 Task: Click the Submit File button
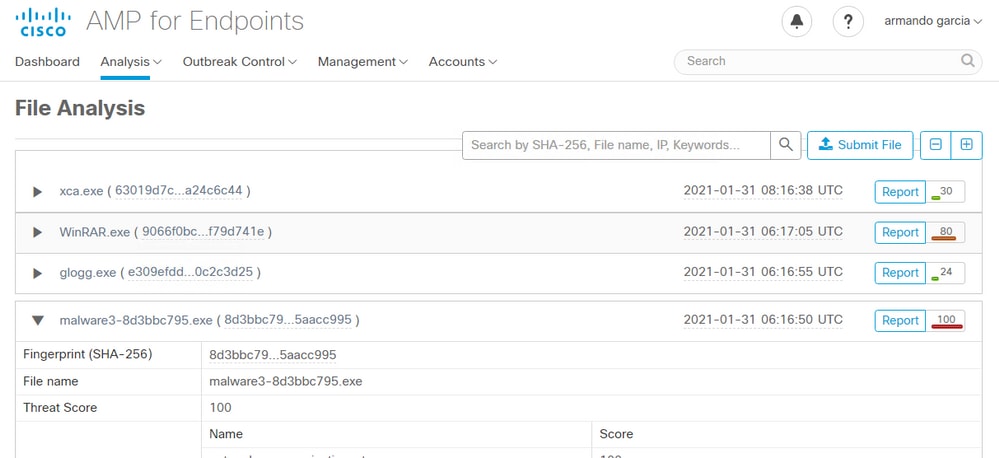[860, 145]
